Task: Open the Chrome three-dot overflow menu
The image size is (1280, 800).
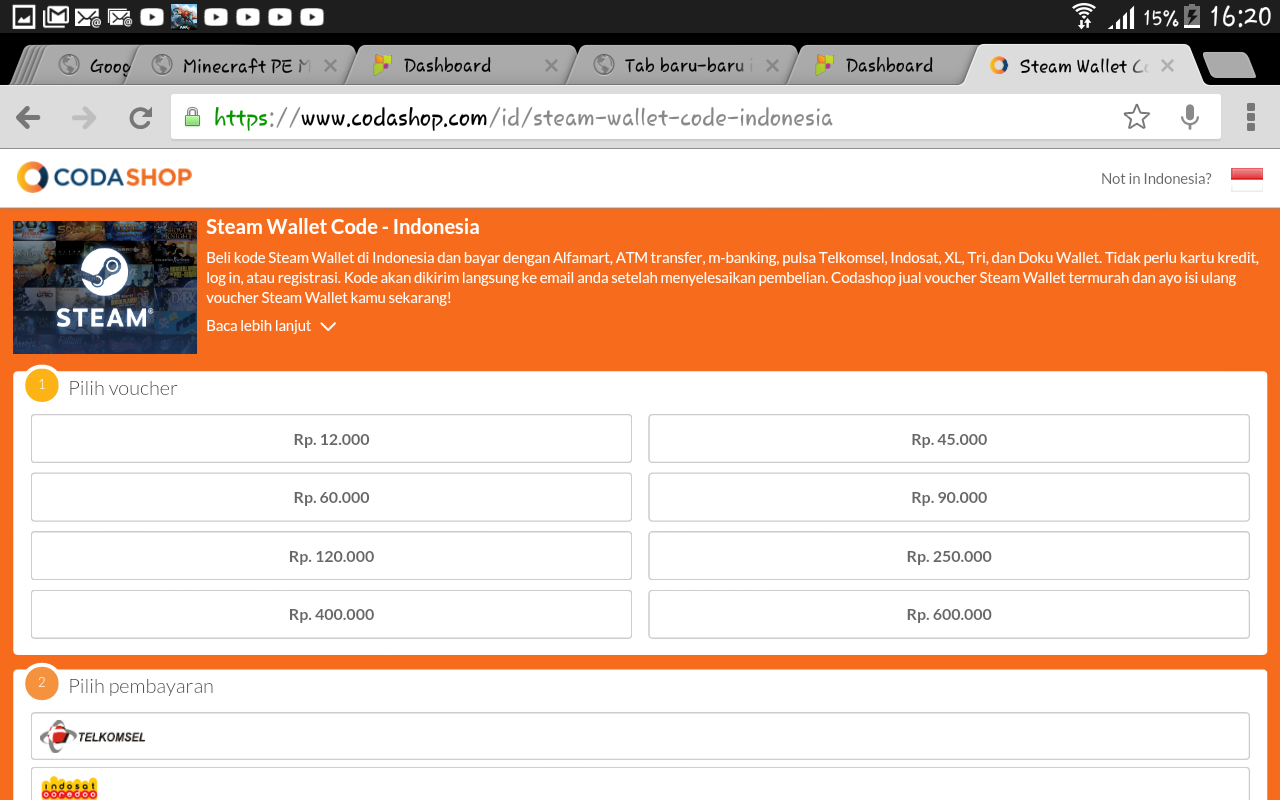Action: [x=1250, y=118]
